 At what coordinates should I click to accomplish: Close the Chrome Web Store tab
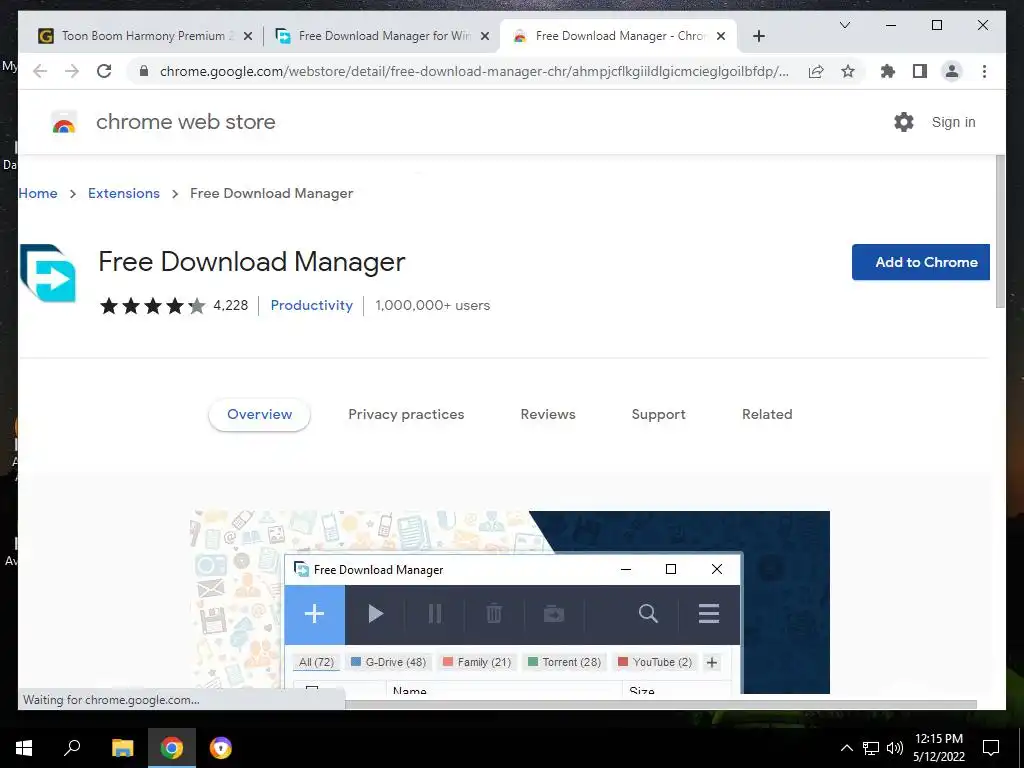click(x=721, y=36)
